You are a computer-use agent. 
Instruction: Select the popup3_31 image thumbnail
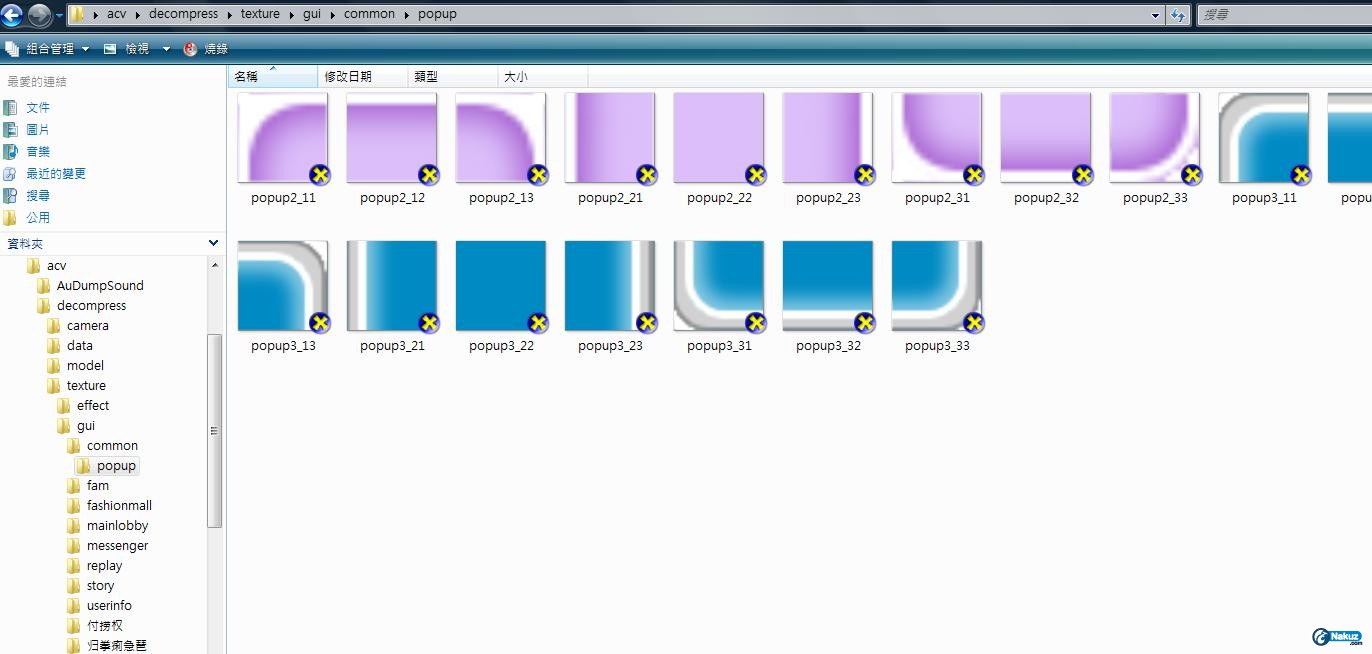[719, 286]
